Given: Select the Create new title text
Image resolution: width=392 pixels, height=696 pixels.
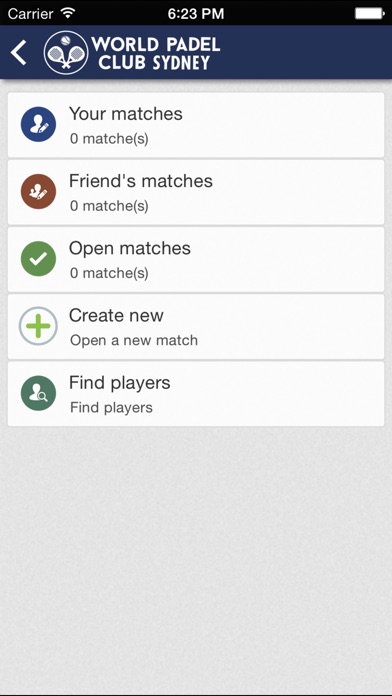Looking at the screenshot, I should tap(116, 316).
